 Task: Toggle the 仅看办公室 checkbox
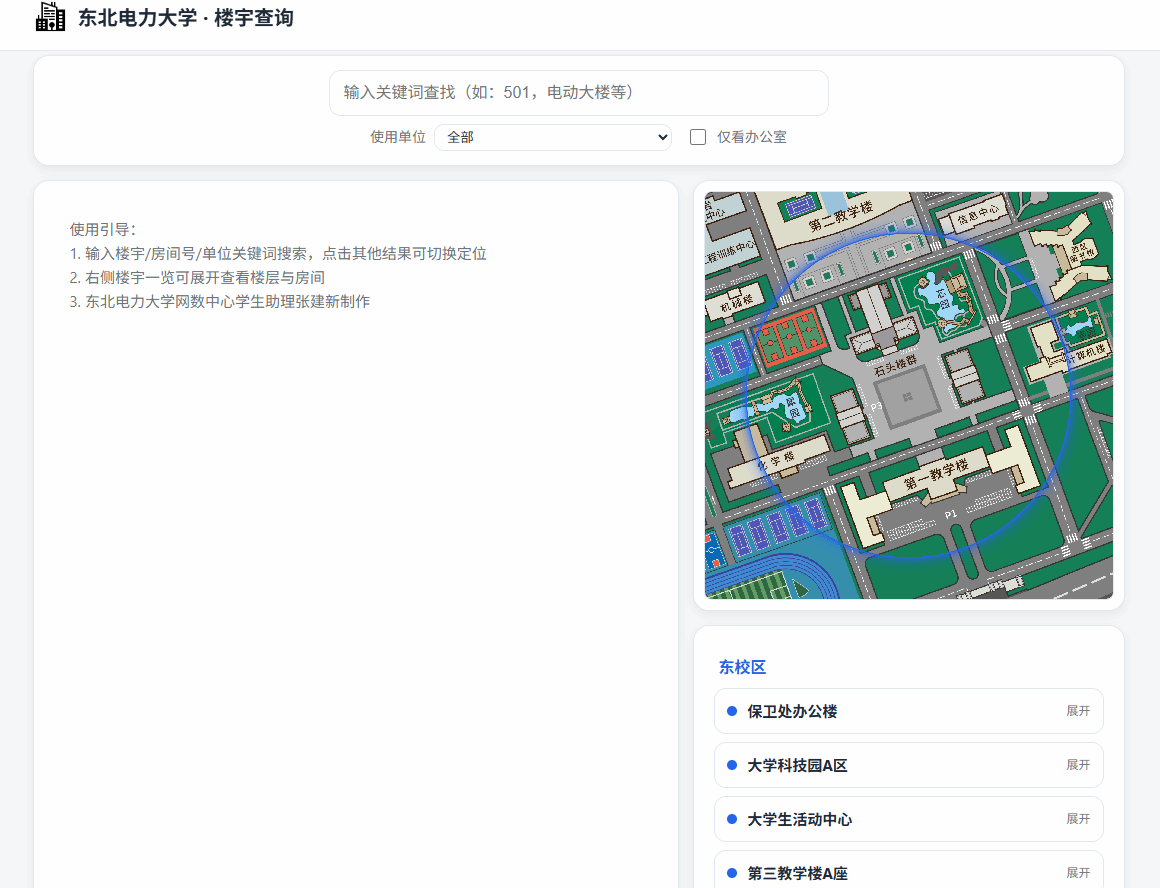click(x=698, y=137)
